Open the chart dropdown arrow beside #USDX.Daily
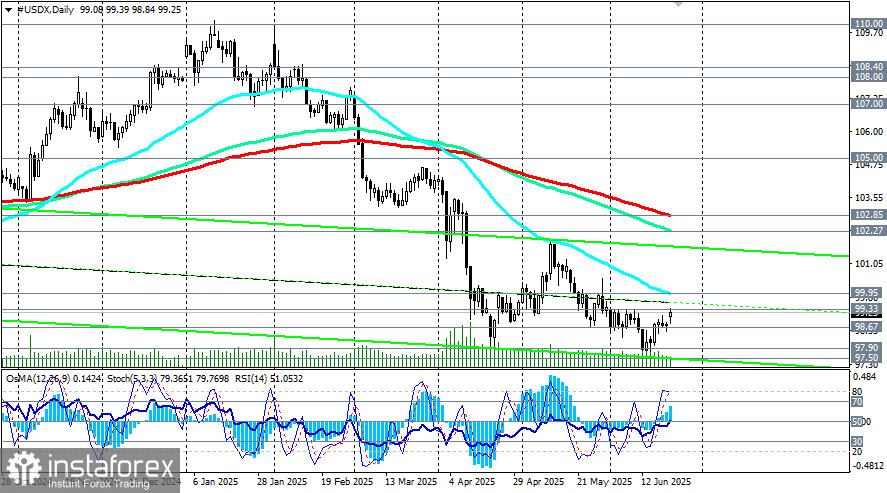 click(8, 10)
